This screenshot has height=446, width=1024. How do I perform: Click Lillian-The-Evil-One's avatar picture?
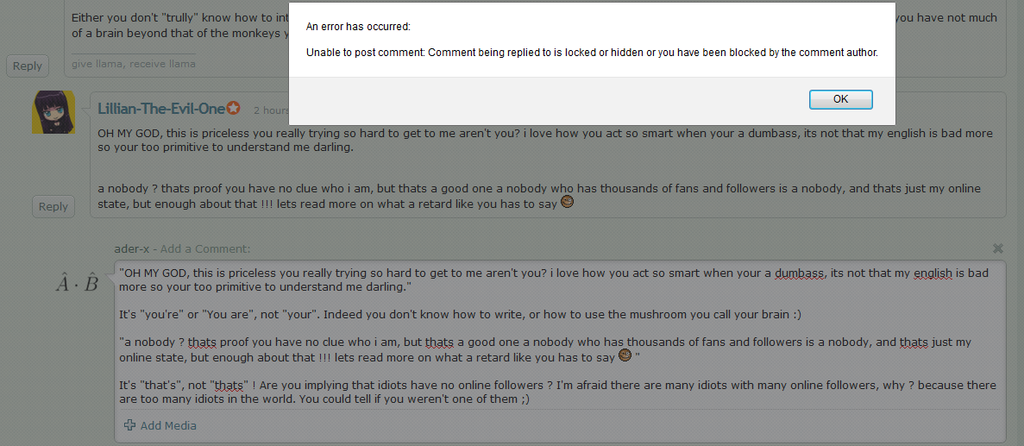[54, 112]
